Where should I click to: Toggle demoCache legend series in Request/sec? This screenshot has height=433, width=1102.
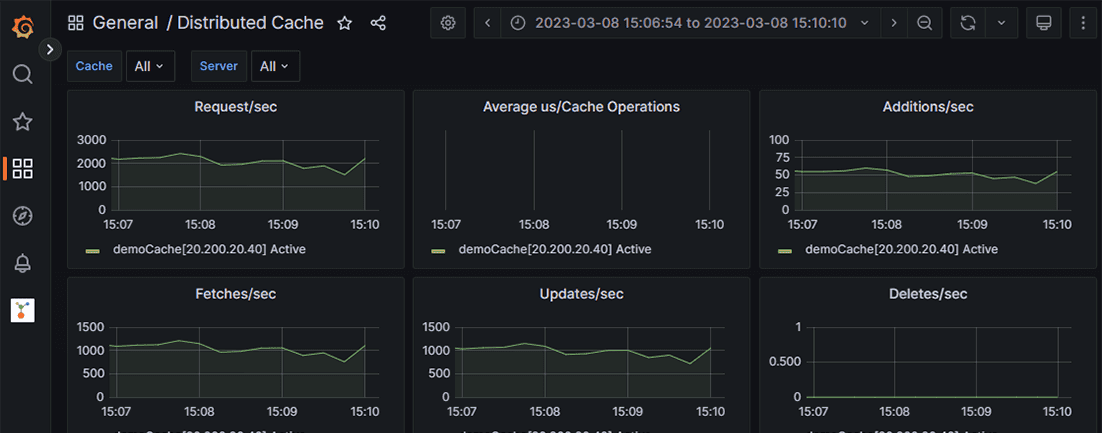(209, 249)
